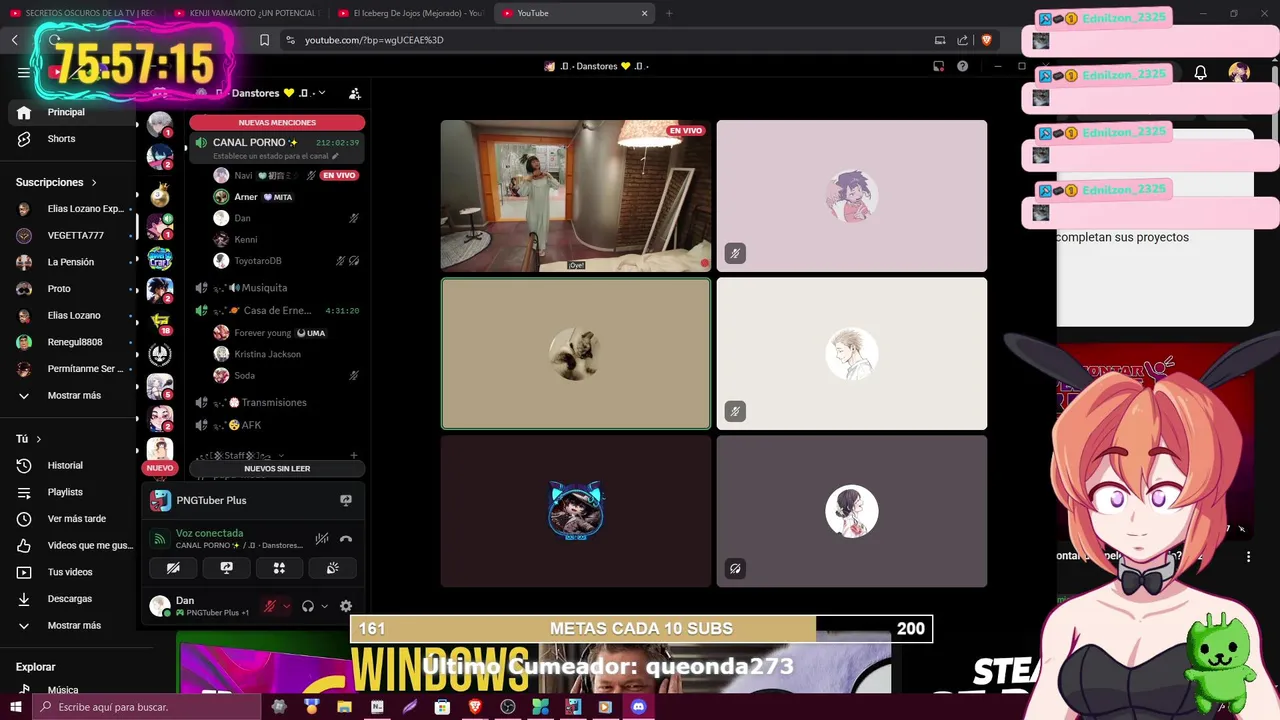Image resolution: width=1280 pixels, height=720 pixels.
Task: Open PNGTuber Plus activity stream icon
Action: pos(346,500)
